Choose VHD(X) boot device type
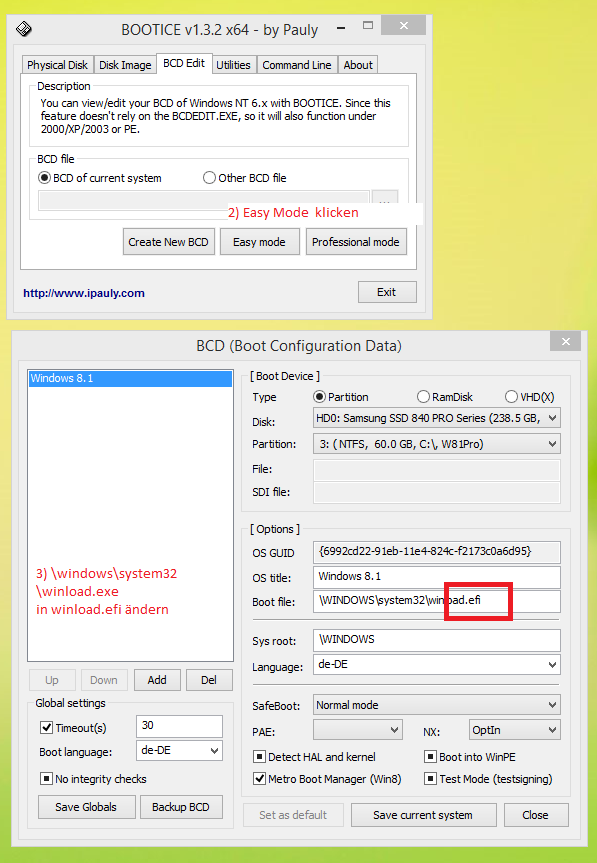The image size is (597, 863). click(529, 397)
